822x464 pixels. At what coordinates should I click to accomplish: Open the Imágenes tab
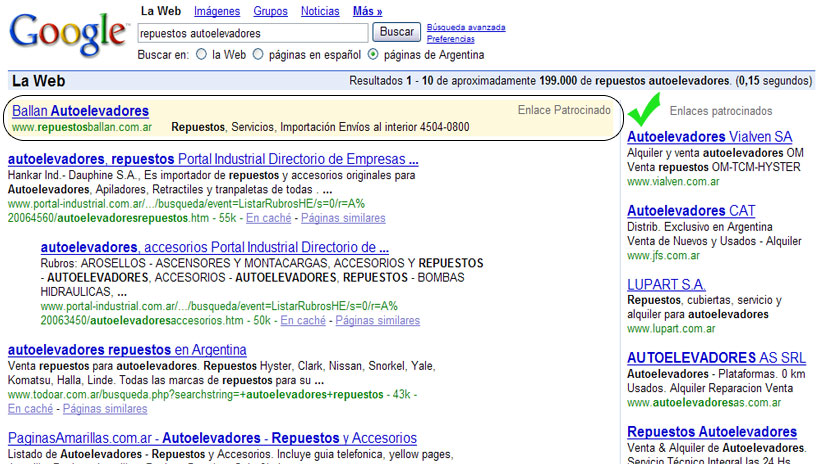(x=217, y=11)
